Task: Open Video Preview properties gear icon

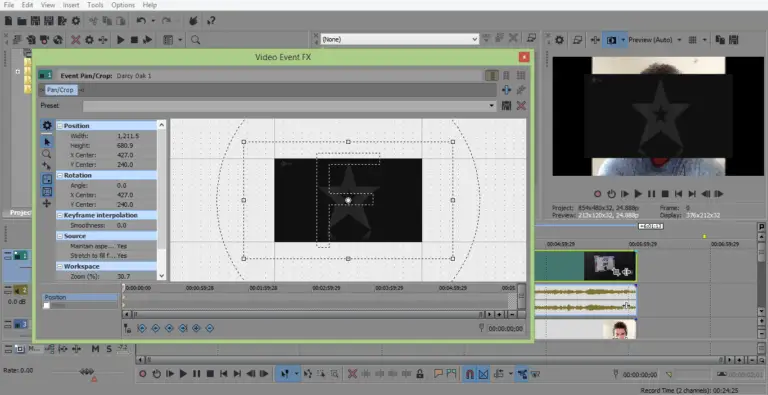Action: (559, 40)
